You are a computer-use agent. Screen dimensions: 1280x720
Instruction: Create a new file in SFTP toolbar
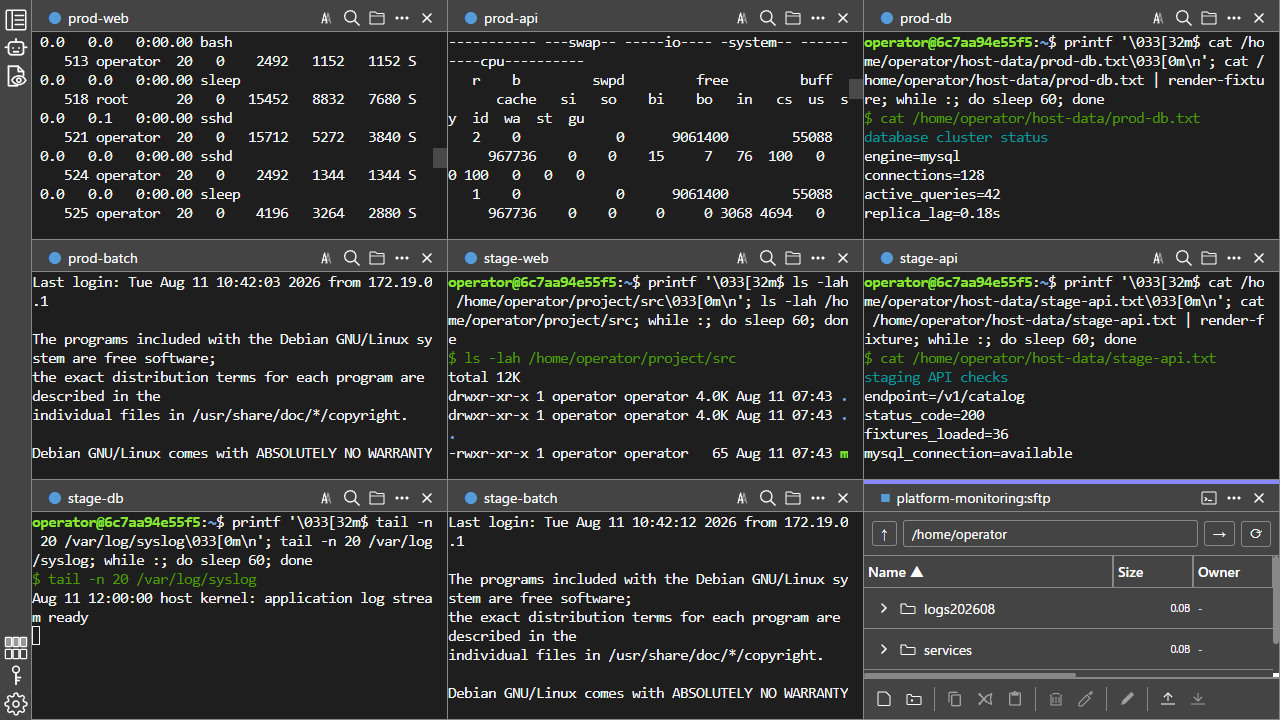point(883,699)
